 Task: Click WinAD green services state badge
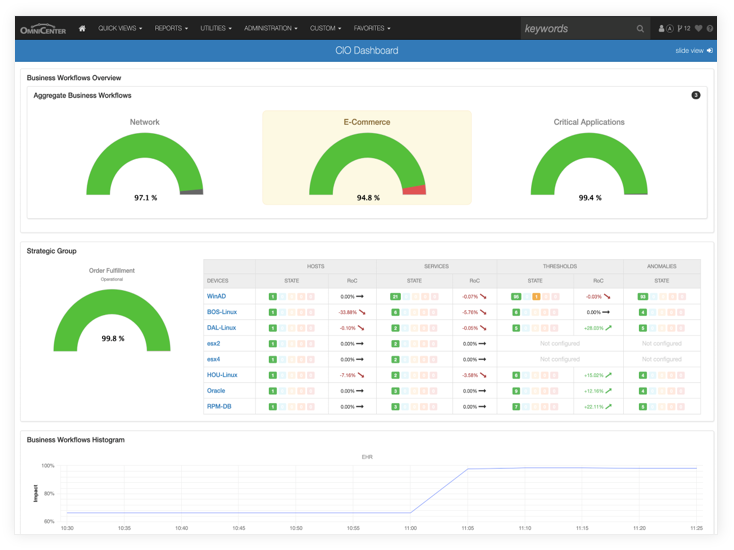396,297
